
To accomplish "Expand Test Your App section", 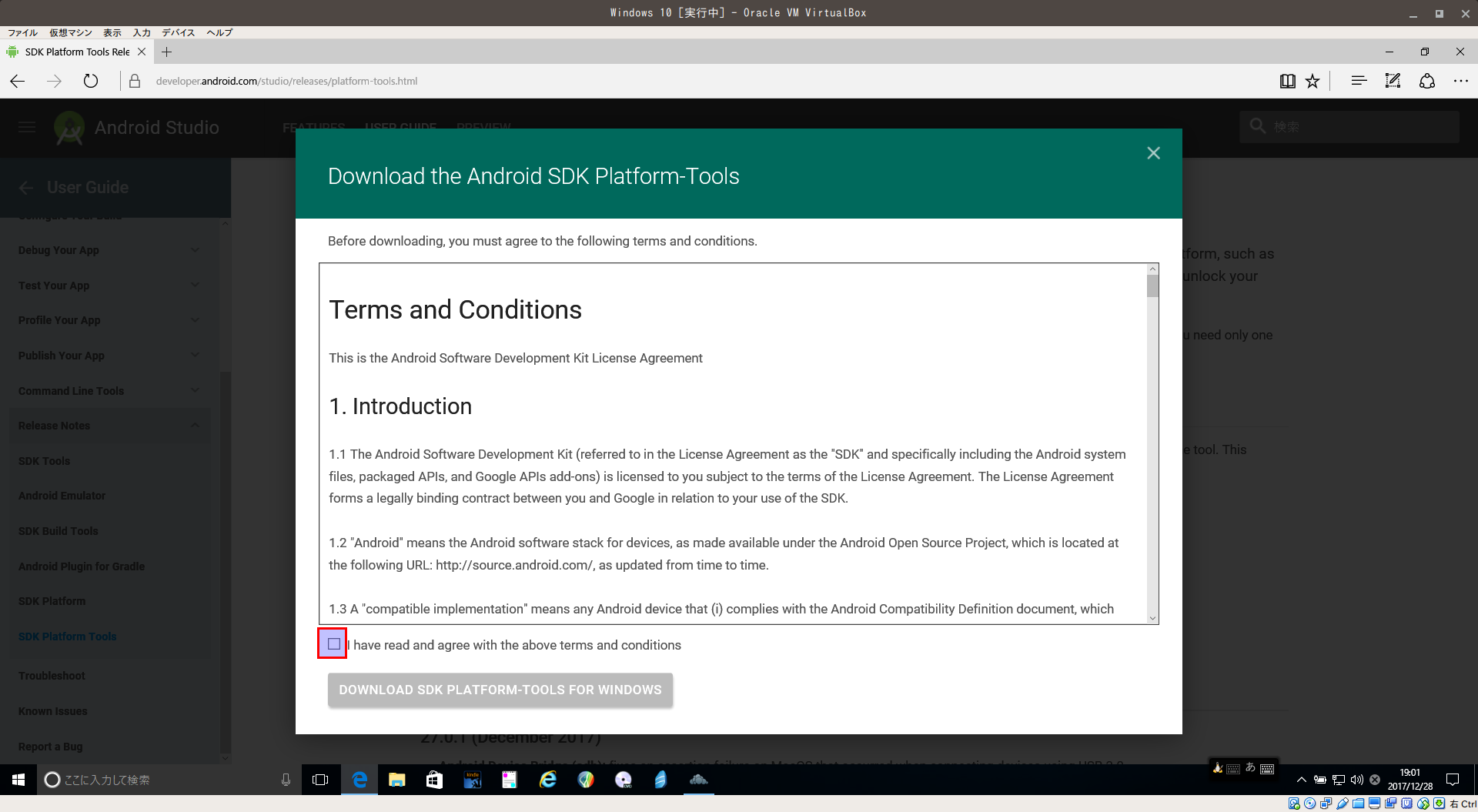I will coord(109,286).
